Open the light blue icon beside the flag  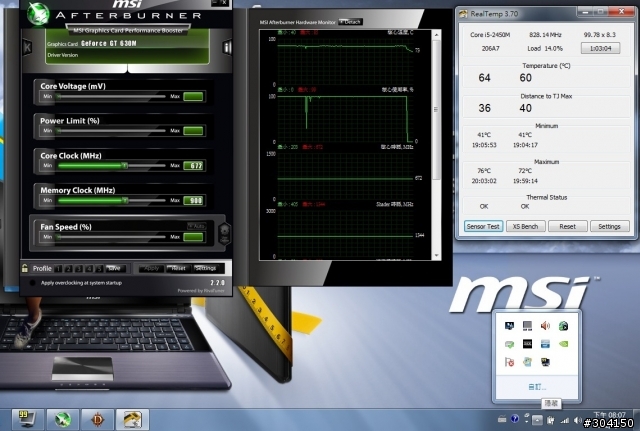coord(527,362)
